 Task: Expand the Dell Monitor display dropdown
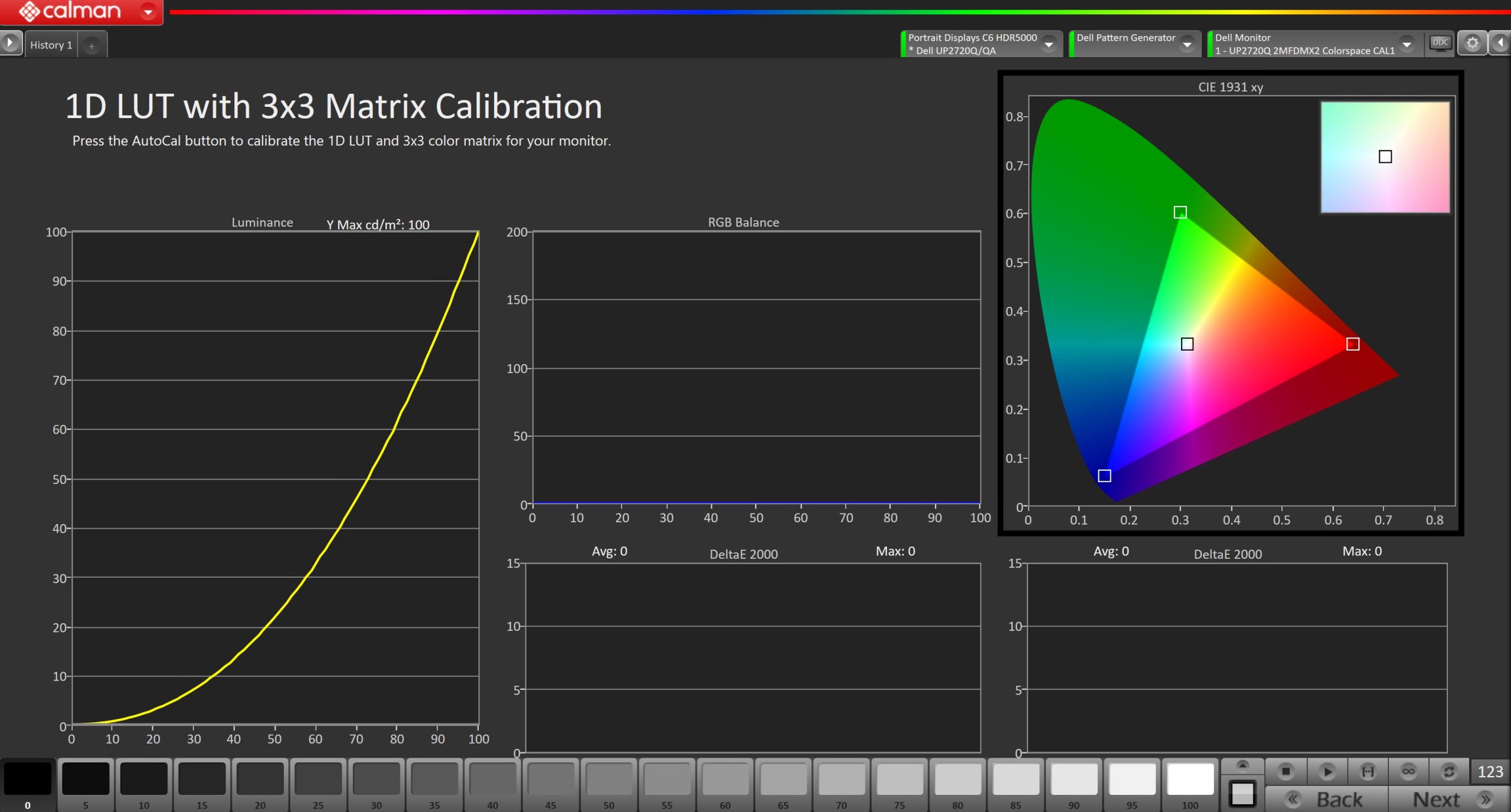(x=1407, y=44)
